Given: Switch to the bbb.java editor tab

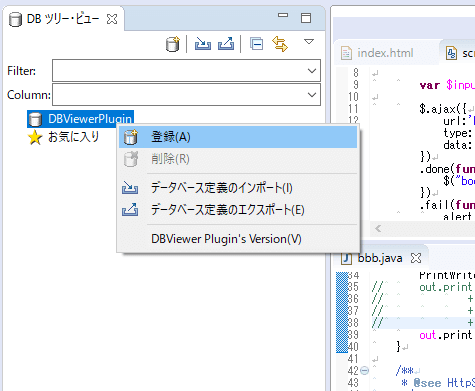Looking at the screenshot, I should tap(380, 258).
